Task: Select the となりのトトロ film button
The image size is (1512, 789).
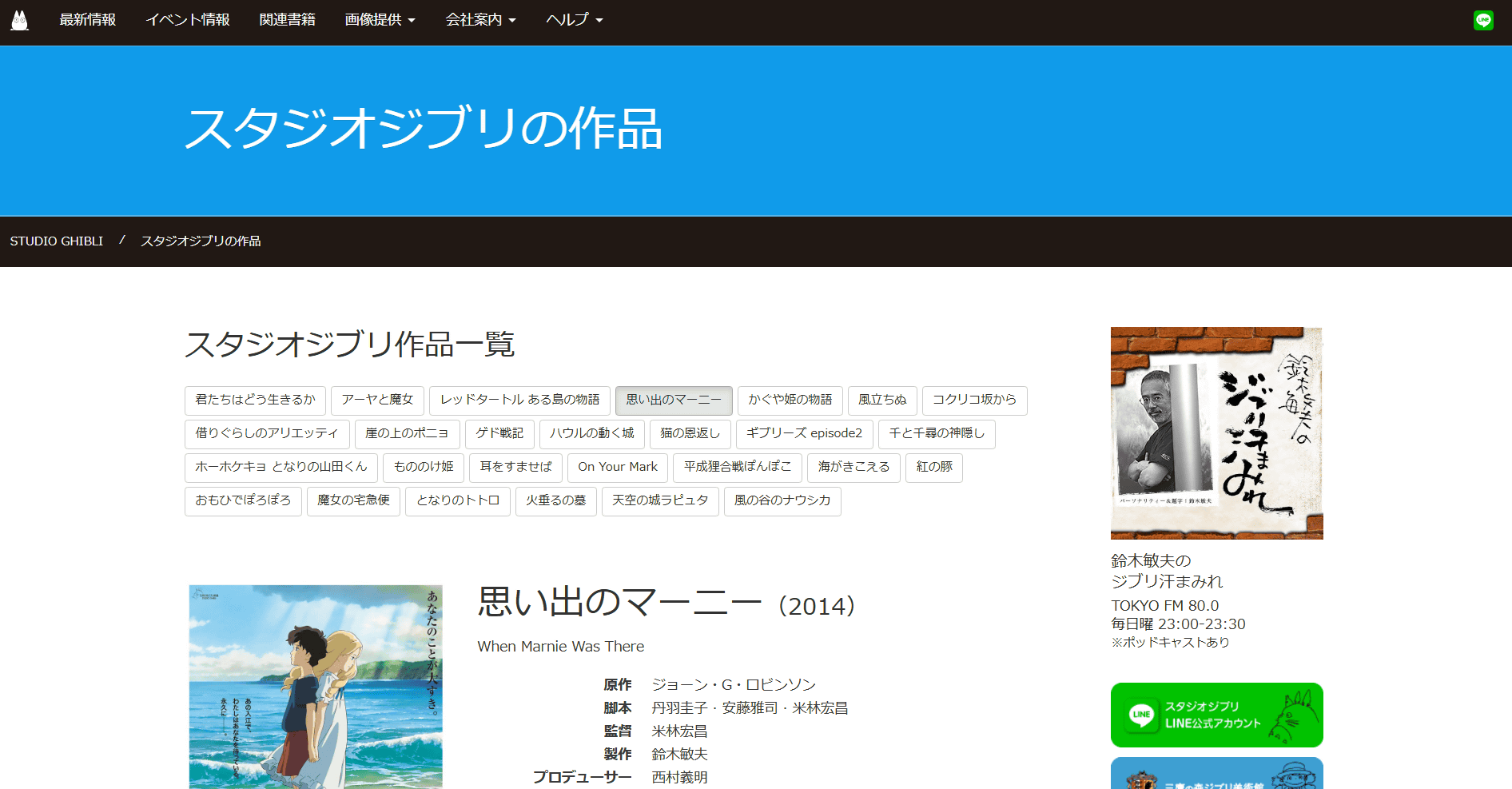Action: point(457,501)
